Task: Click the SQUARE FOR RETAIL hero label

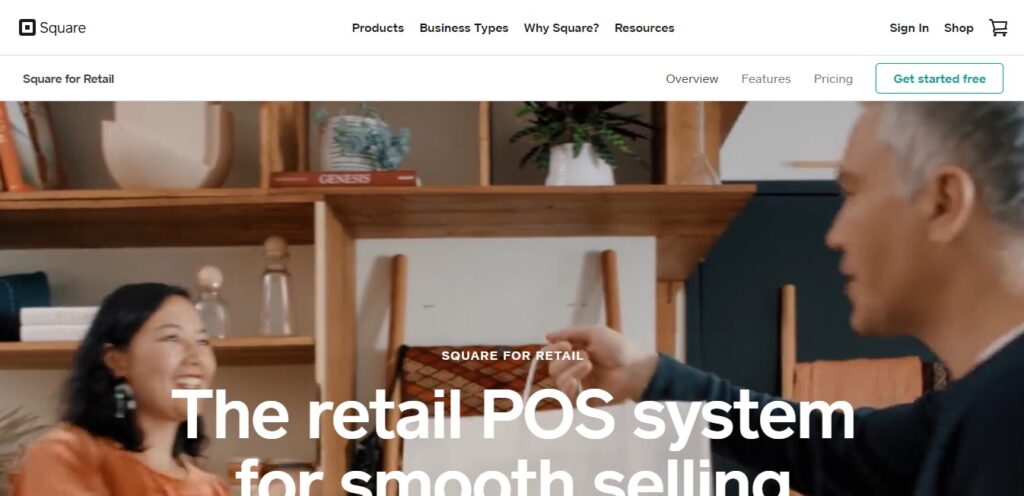Action: click(513, 356)
